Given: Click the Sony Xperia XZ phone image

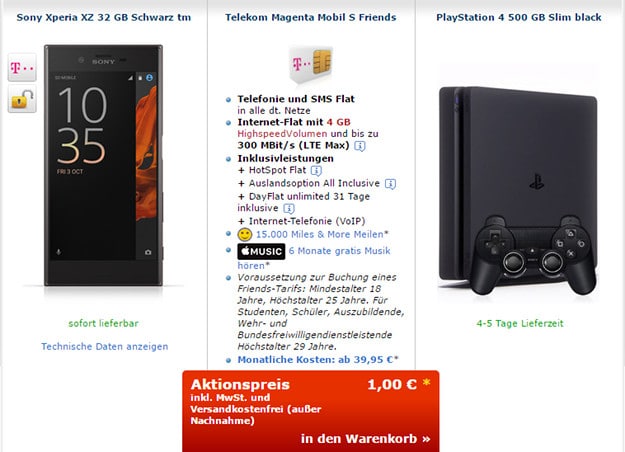Looking at the screenshot, I should [x=103, y=165].
